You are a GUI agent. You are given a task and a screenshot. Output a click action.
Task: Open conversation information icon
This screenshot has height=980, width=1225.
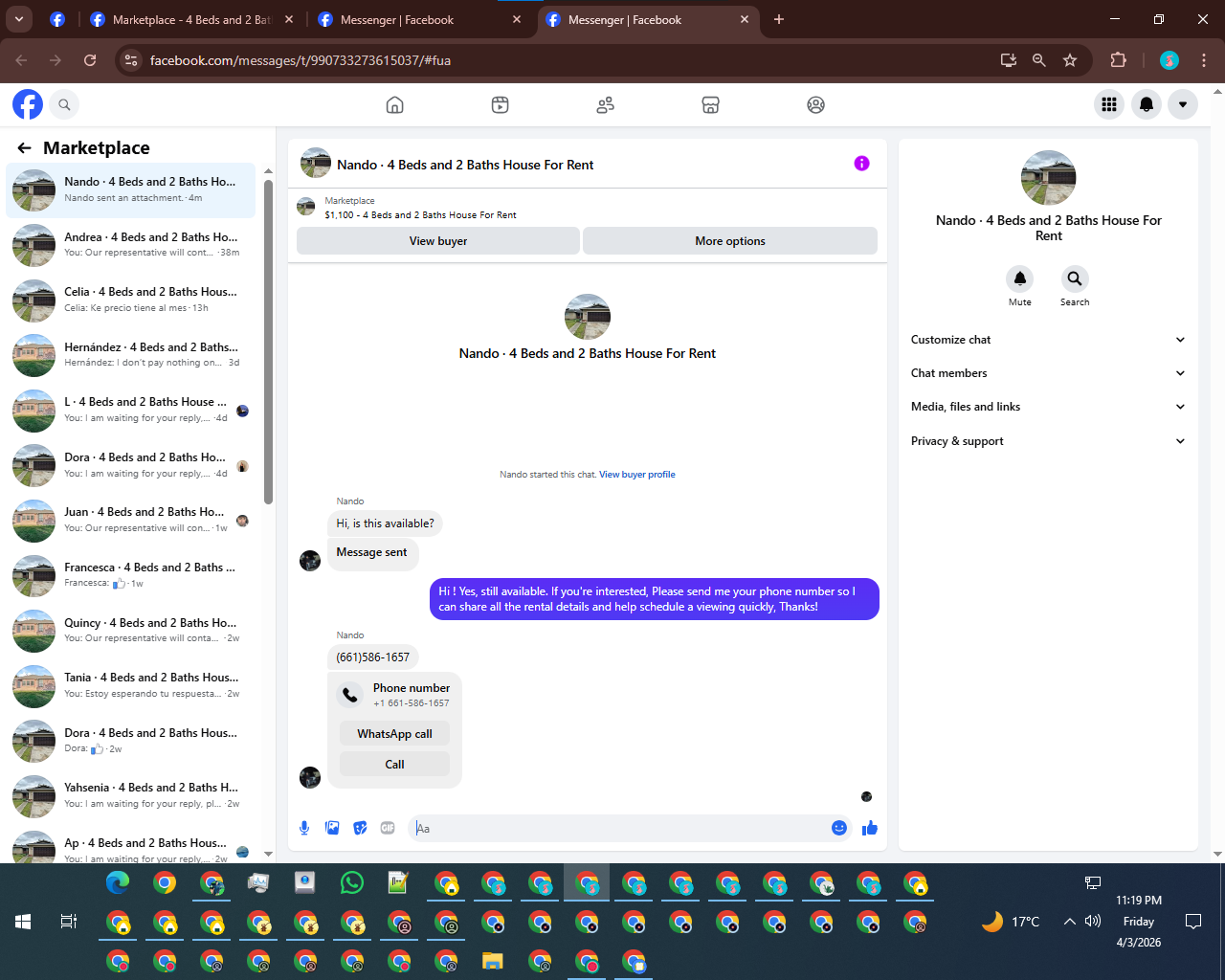click(x=861, y=164)
